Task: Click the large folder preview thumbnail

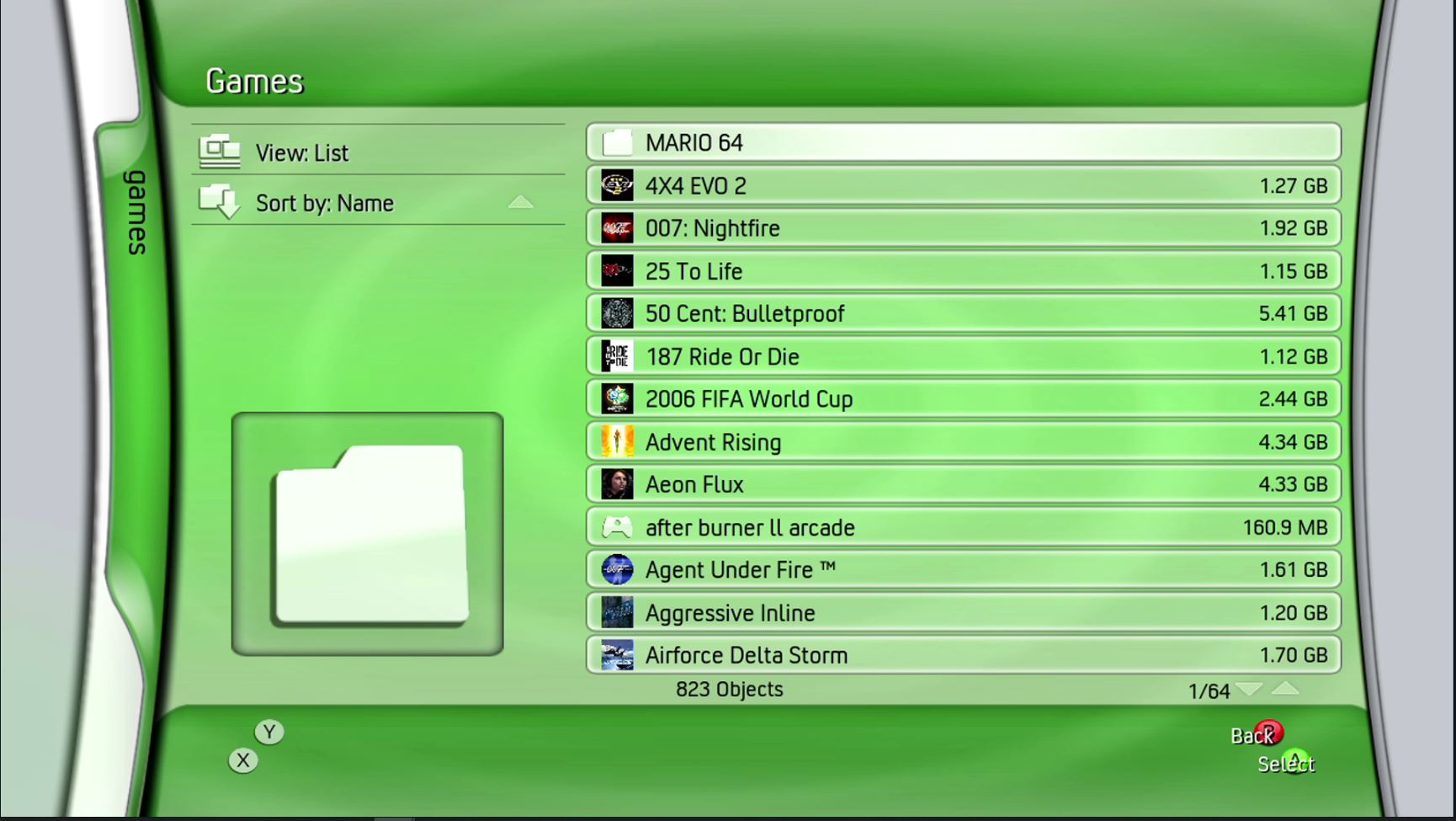Action: (368, 534)
